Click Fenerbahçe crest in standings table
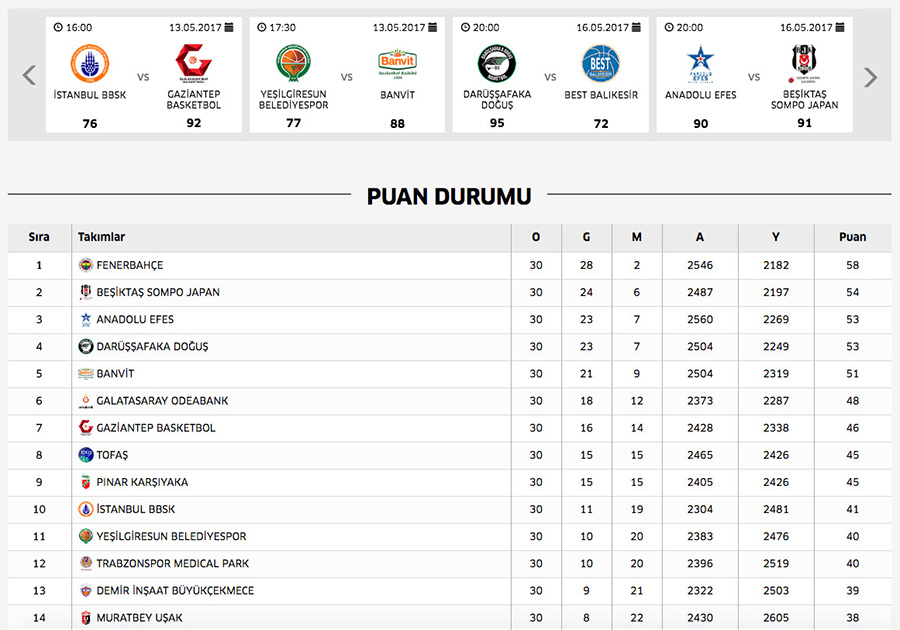 point(86,265)
